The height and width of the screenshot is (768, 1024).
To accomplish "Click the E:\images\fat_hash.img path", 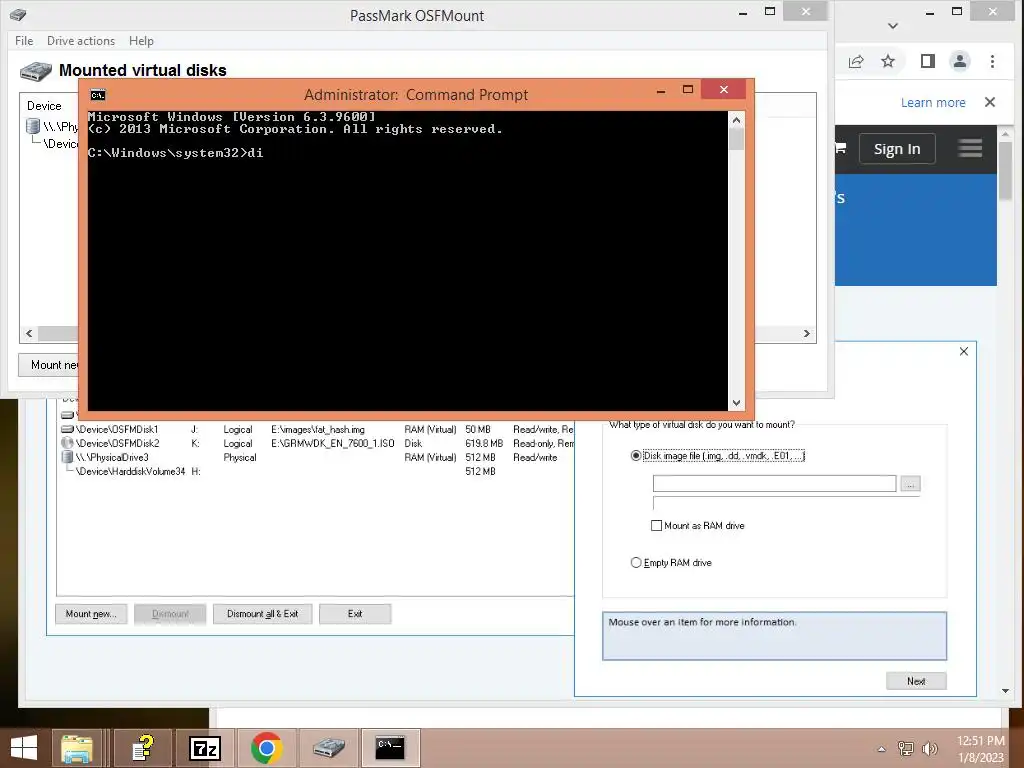I will coord(318,430).
